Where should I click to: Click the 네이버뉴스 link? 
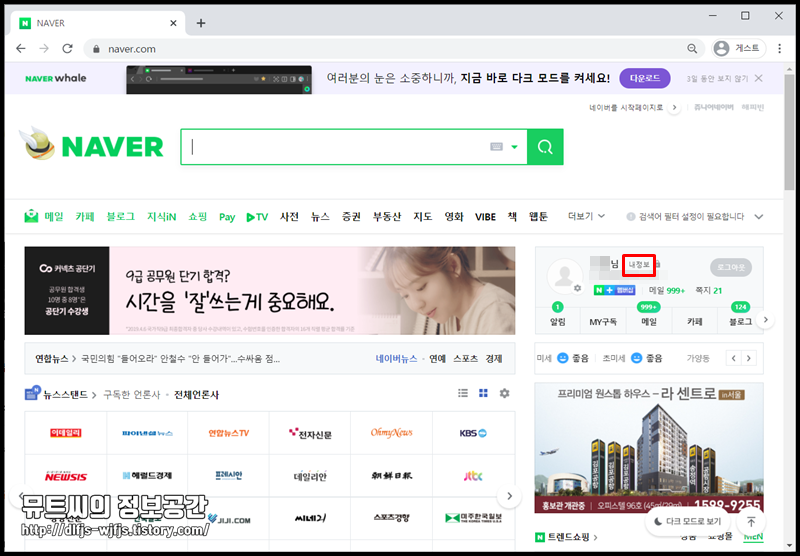tap(396, 359)
